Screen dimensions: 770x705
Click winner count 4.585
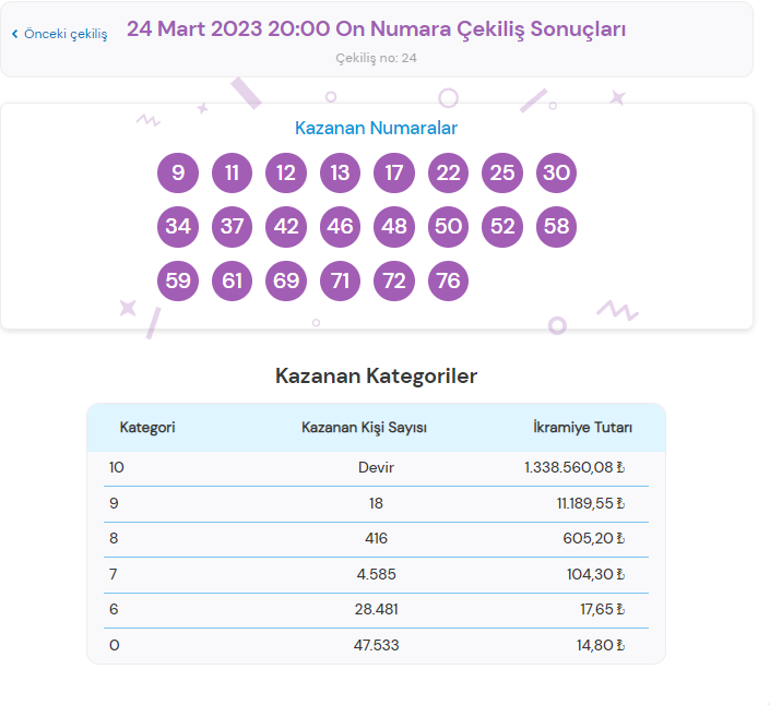point(376,574)
